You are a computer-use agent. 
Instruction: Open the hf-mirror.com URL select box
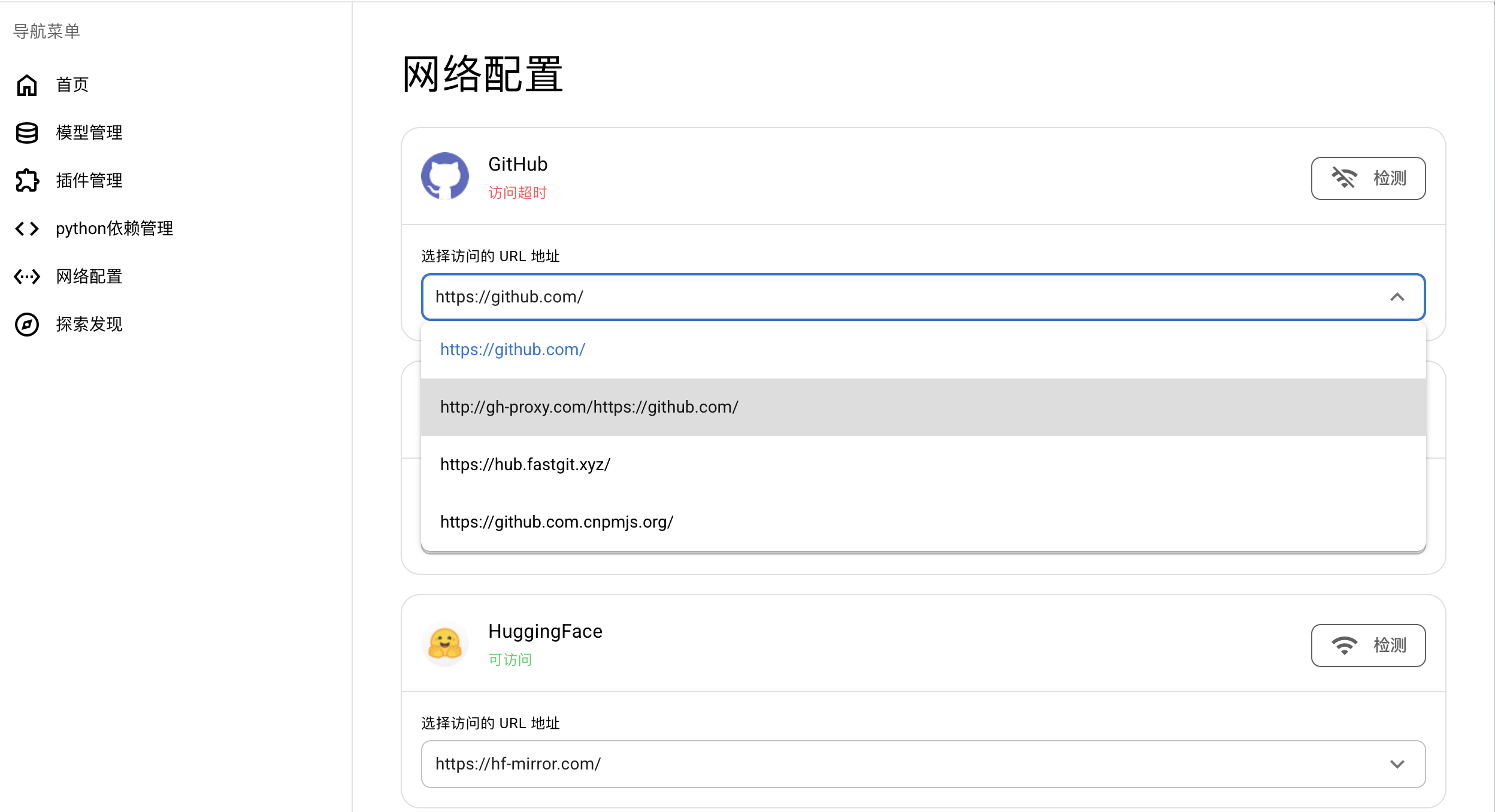coord(923,764)
